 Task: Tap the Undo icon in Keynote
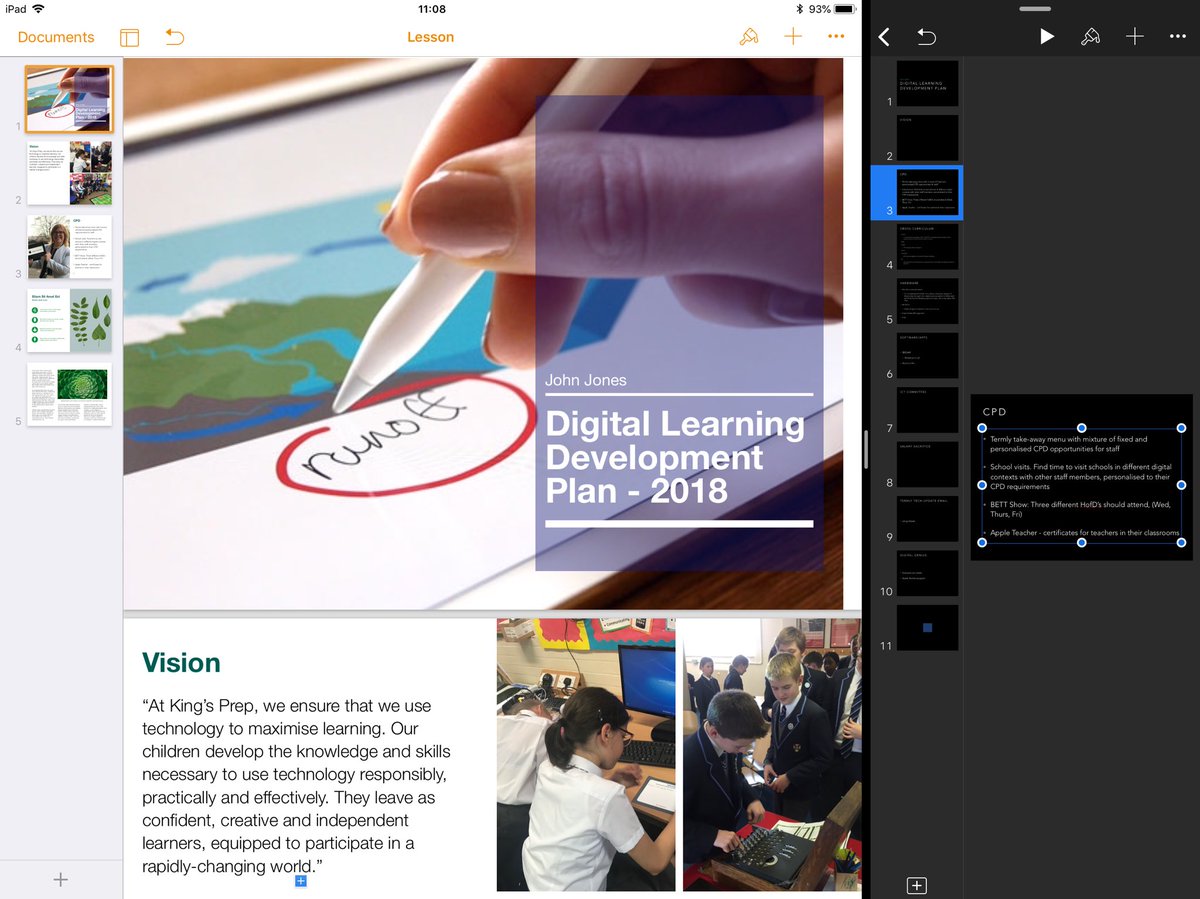point(926,36)
